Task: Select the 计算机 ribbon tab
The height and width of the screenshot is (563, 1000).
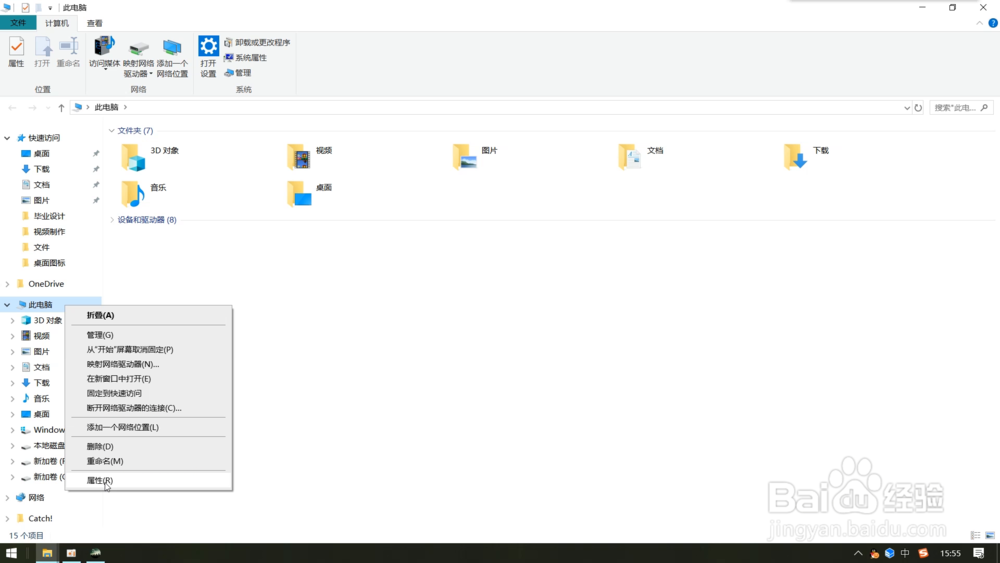Action: point(57,23)
